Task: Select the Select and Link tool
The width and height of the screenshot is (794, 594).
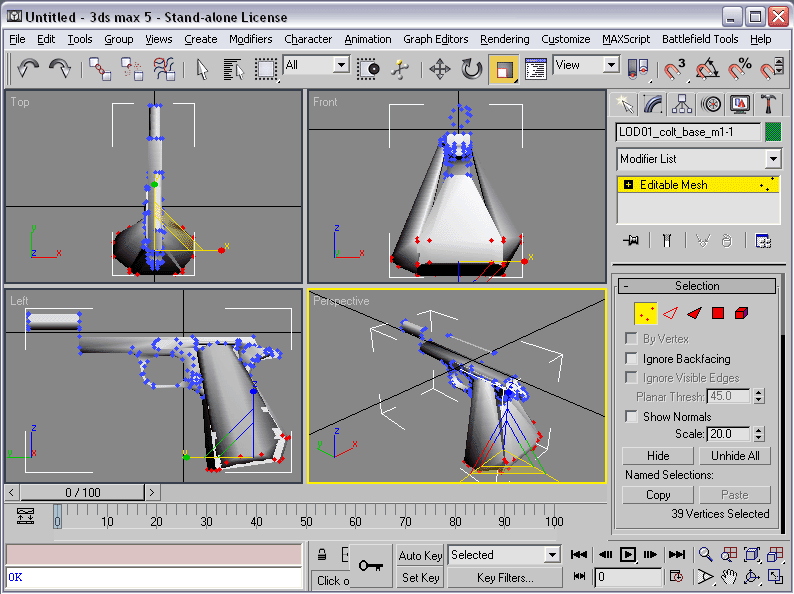Action: point(100,68)
